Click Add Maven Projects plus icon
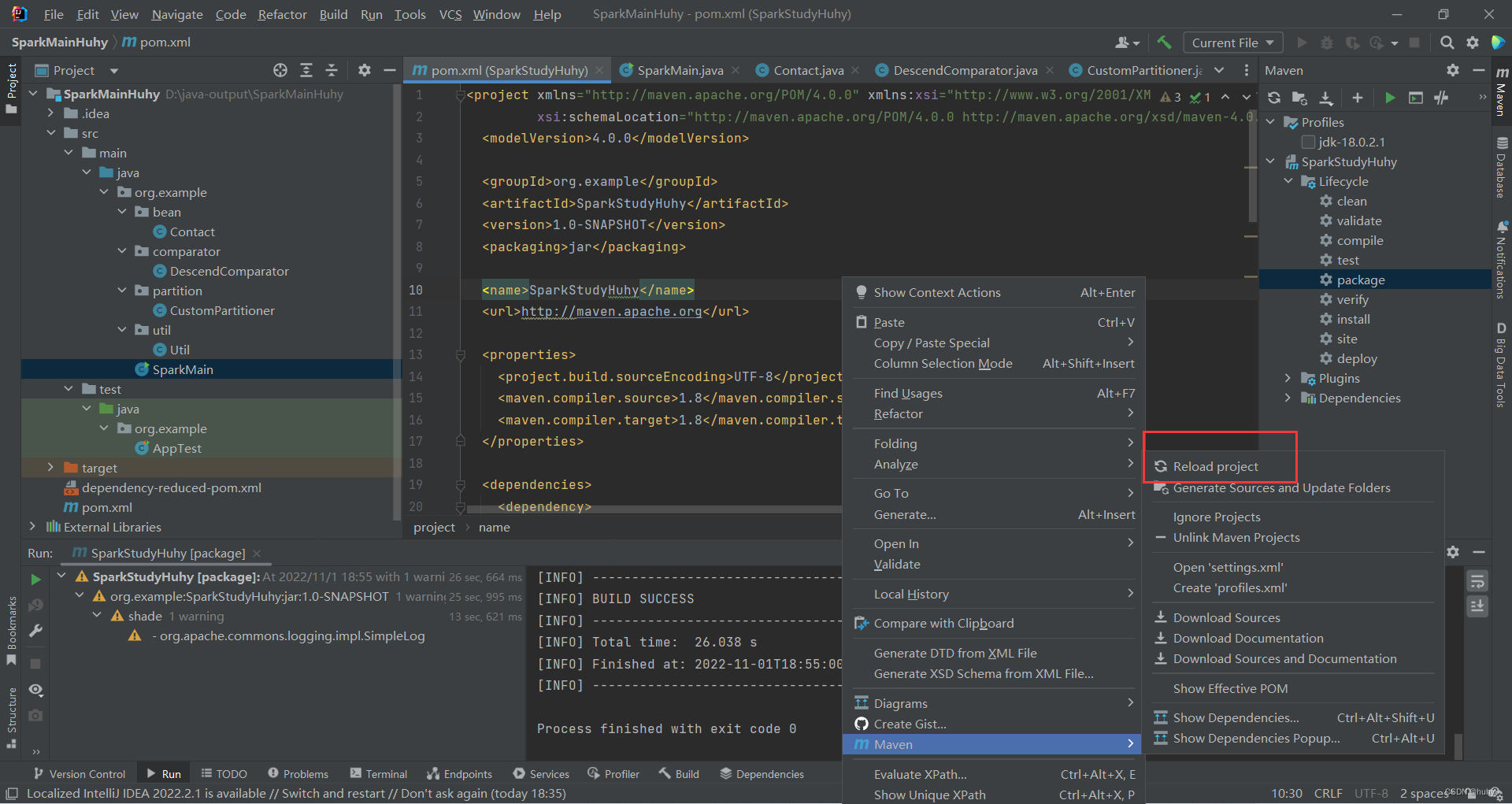 click(x=1358, y=98)
